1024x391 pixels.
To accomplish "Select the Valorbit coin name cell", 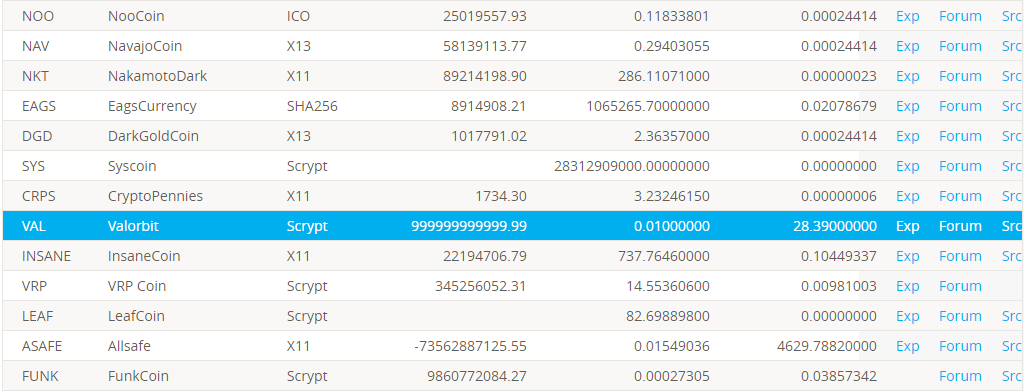I will (133, 227).
